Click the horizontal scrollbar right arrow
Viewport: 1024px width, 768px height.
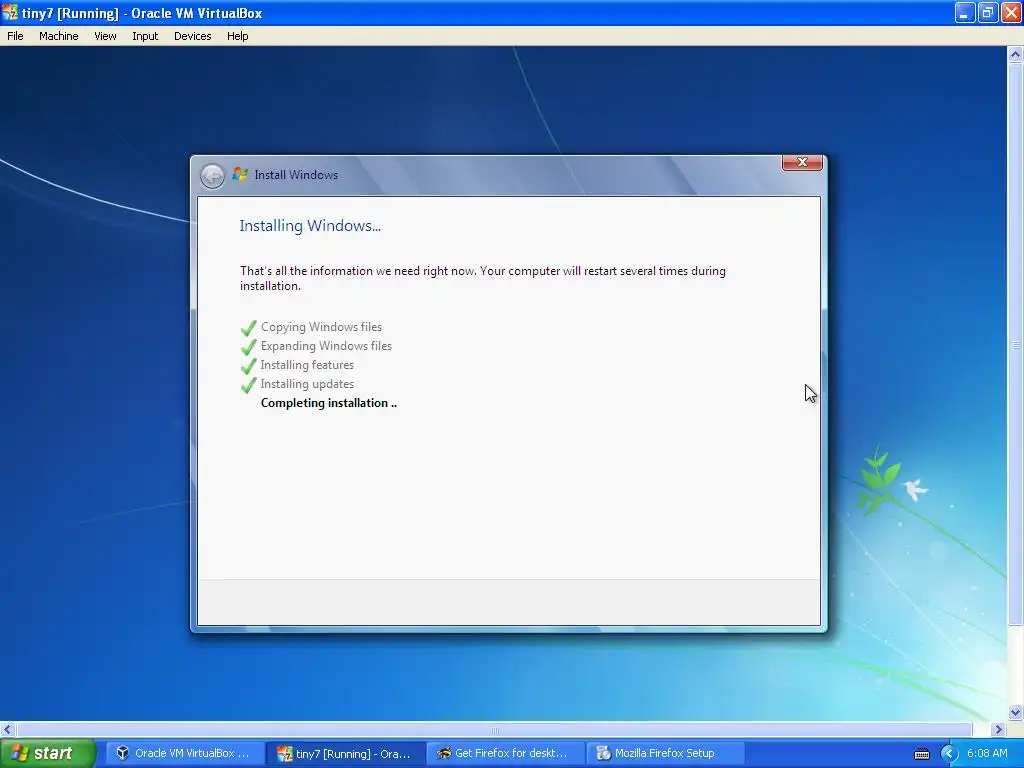[x=998, y=729]
